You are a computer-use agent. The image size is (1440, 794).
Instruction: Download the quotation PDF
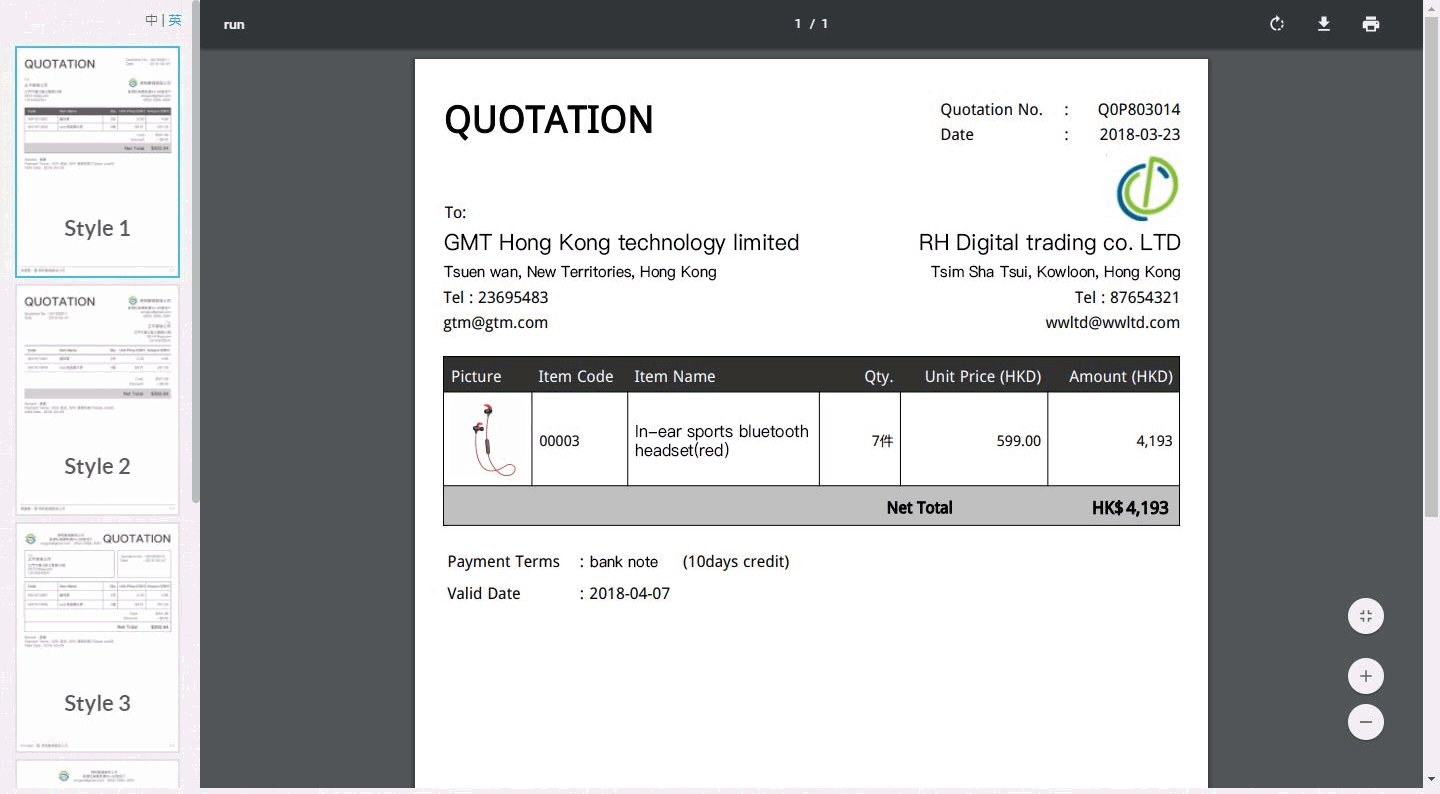tap(1324, 24)
